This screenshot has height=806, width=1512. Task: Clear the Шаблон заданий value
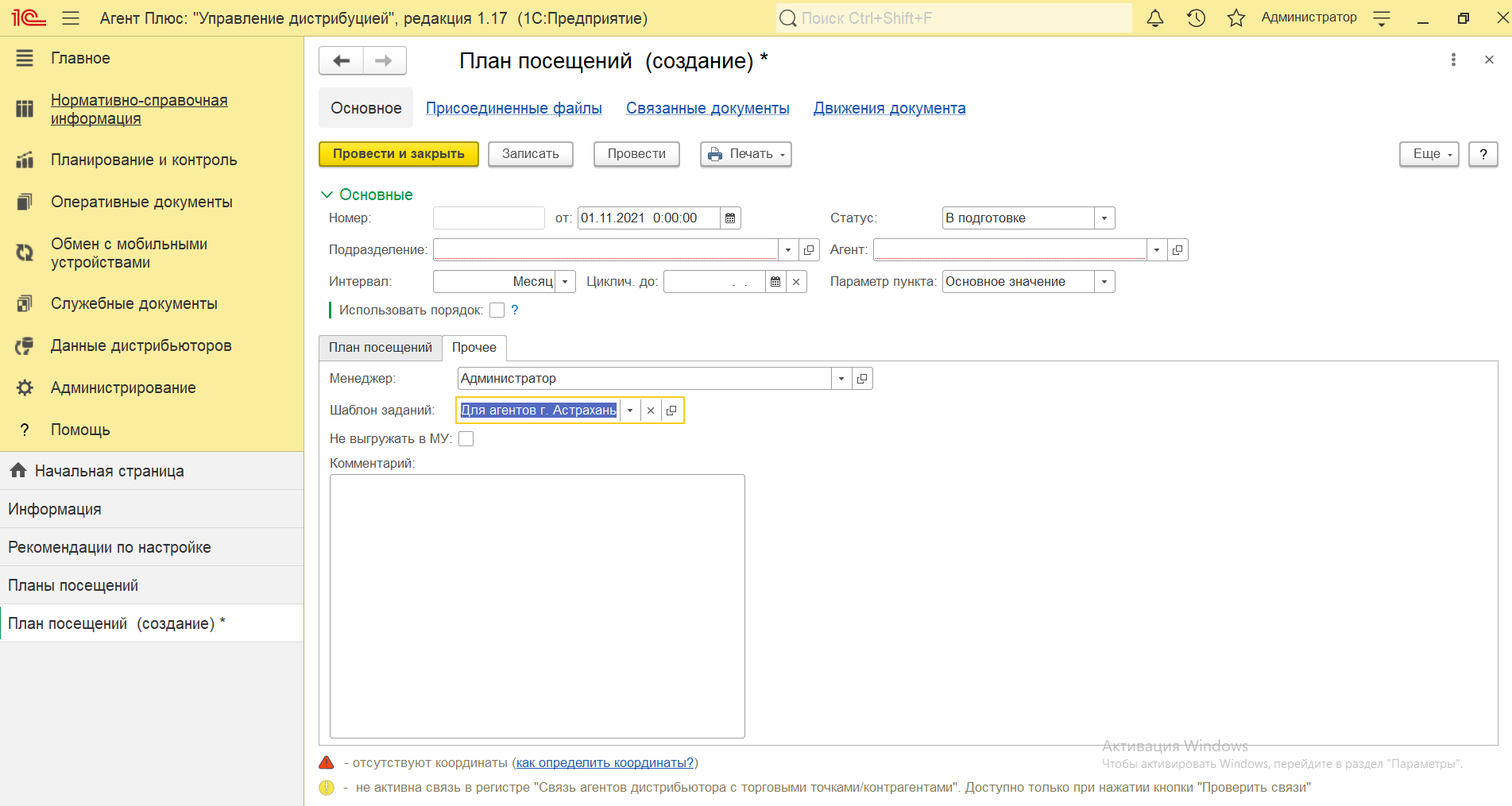[x=651, y=410]
